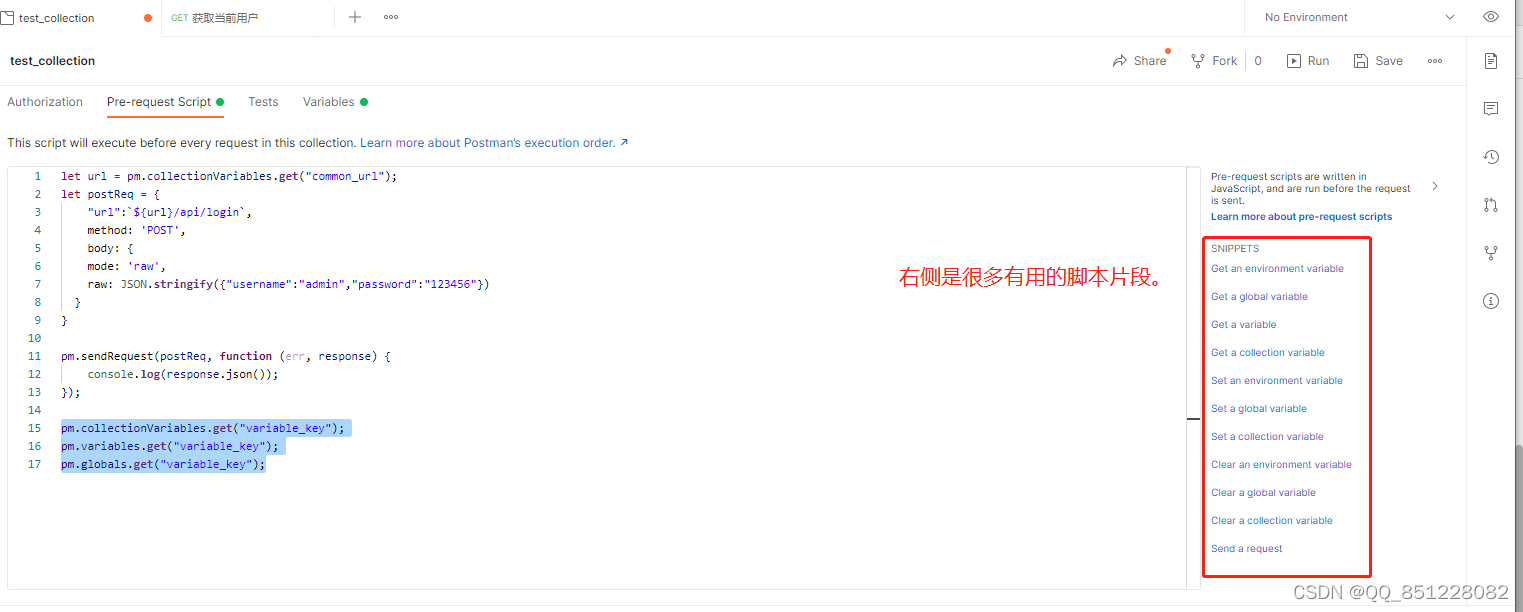
Task: Click the unsaved orange dot on test_collection tab
Action: click(149, 18)
